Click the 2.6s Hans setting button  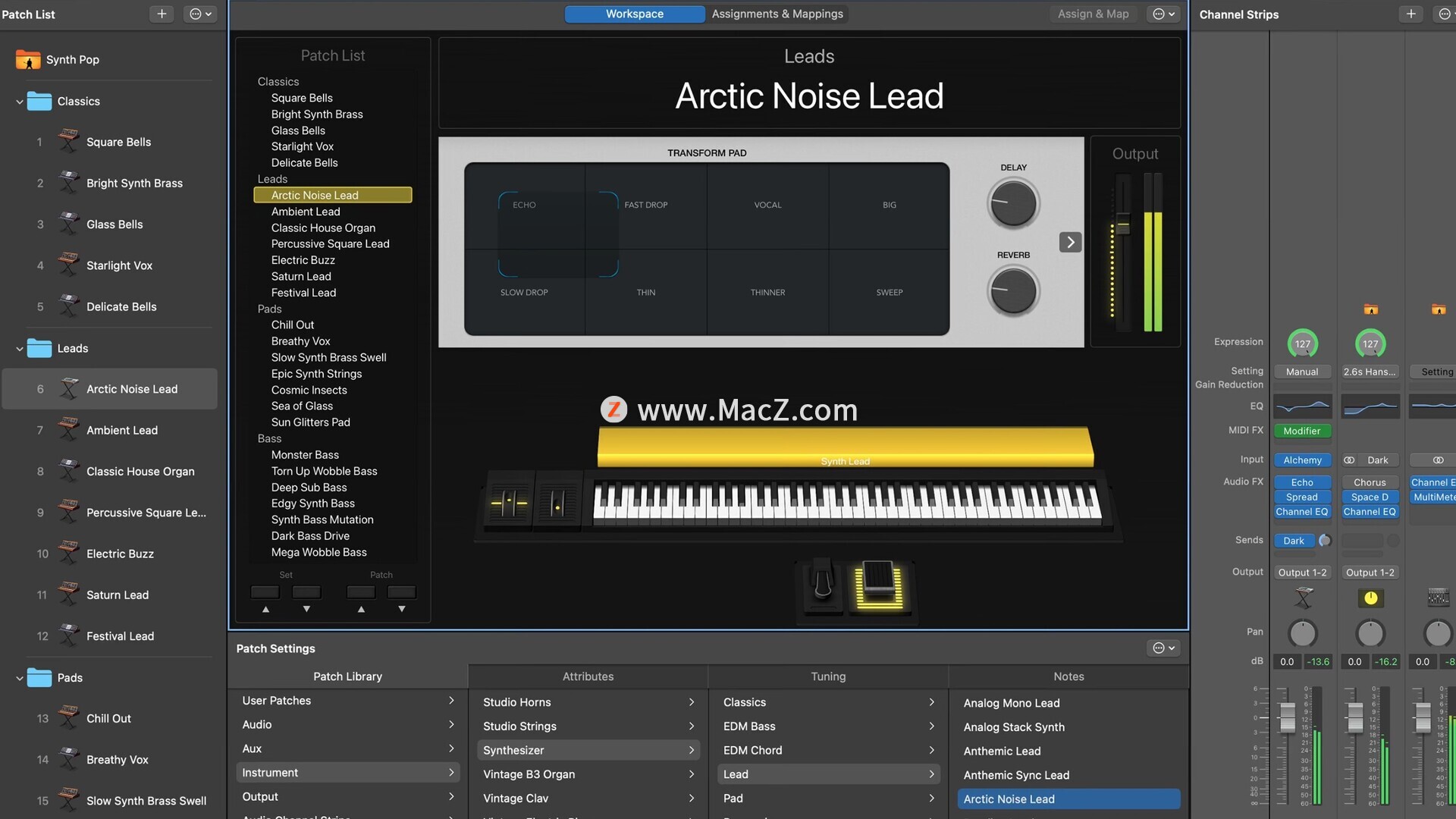coord(1370,372)
